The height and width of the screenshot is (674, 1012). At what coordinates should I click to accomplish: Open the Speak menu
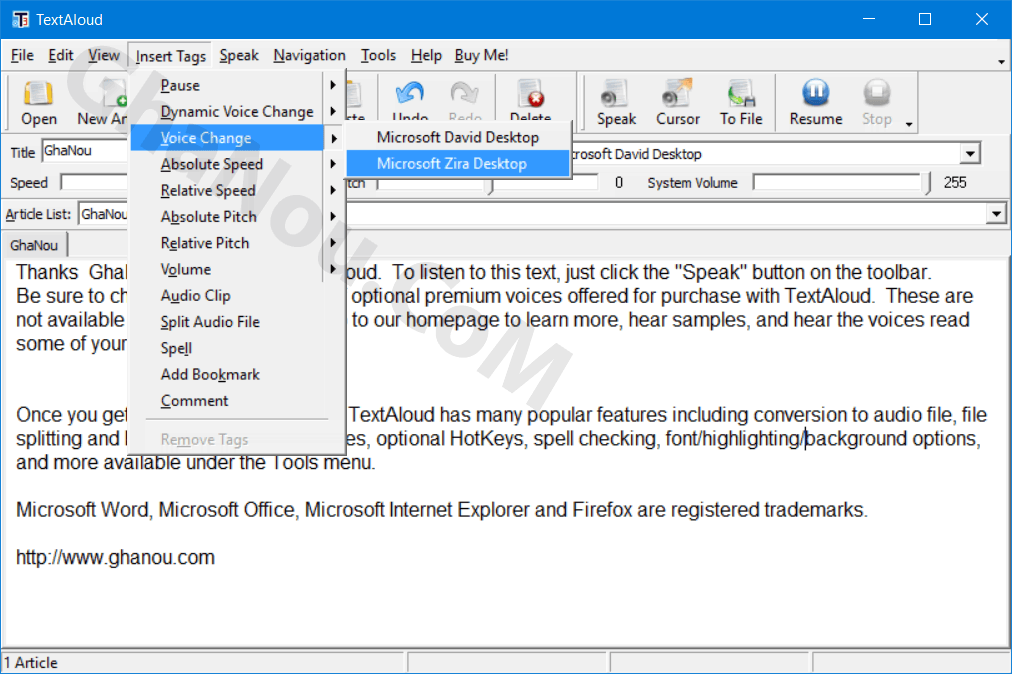(239, 56)
